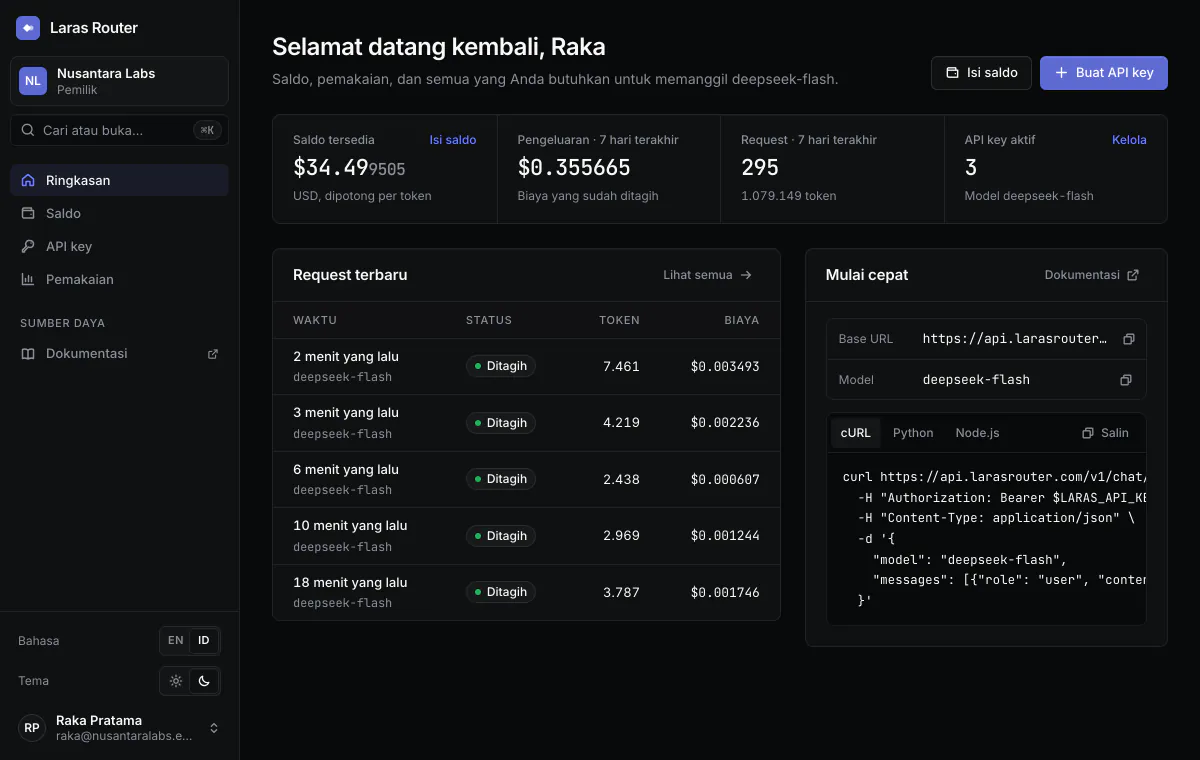
Task: Select the 3 menit yang lalu request row
Action: tap(526, 423)
